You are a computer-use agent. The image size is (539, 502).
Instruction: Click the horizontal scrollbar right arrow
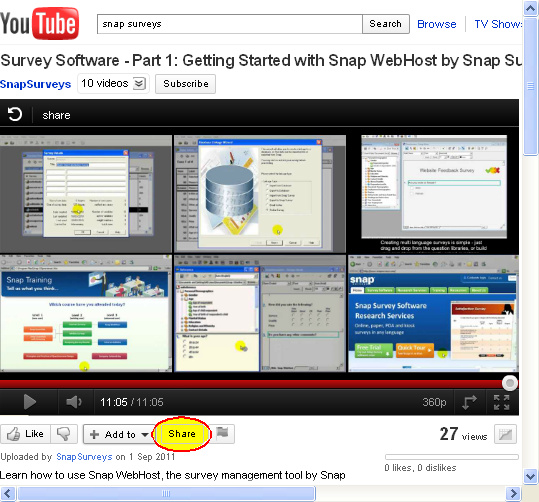point(514,494)
